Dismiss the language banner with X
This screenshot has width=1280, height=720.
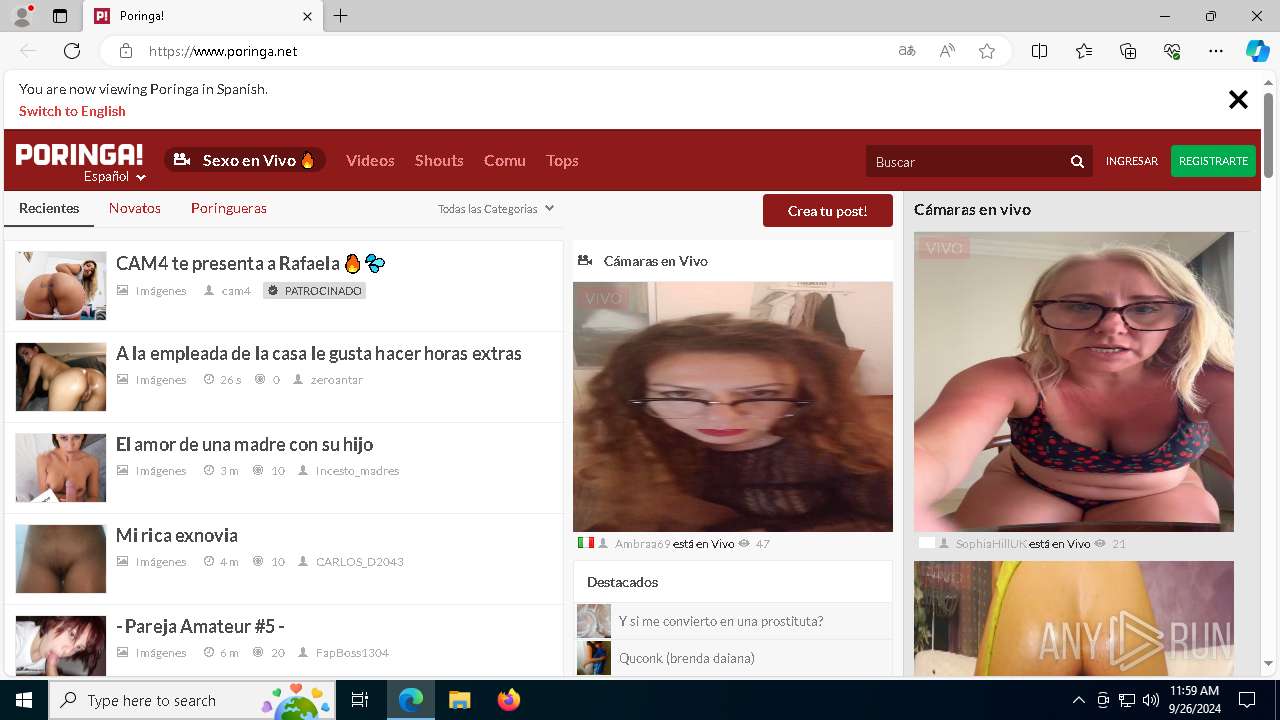1238,99
